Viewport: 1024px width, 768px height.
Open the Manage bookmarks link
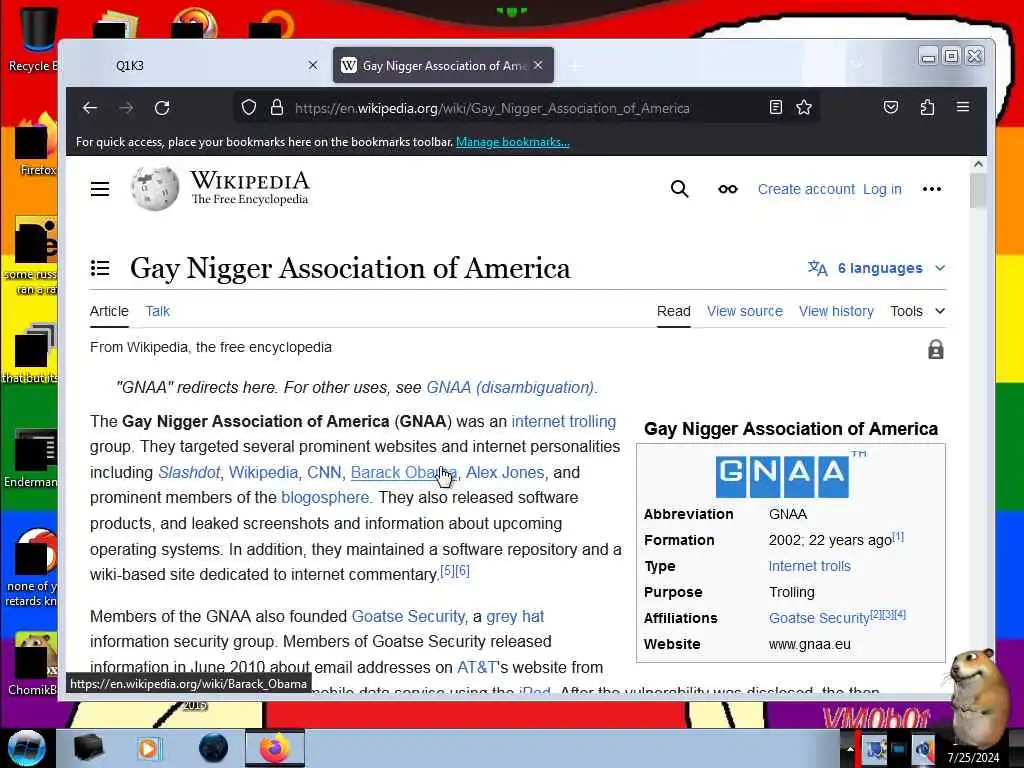(x=513, y=142)
